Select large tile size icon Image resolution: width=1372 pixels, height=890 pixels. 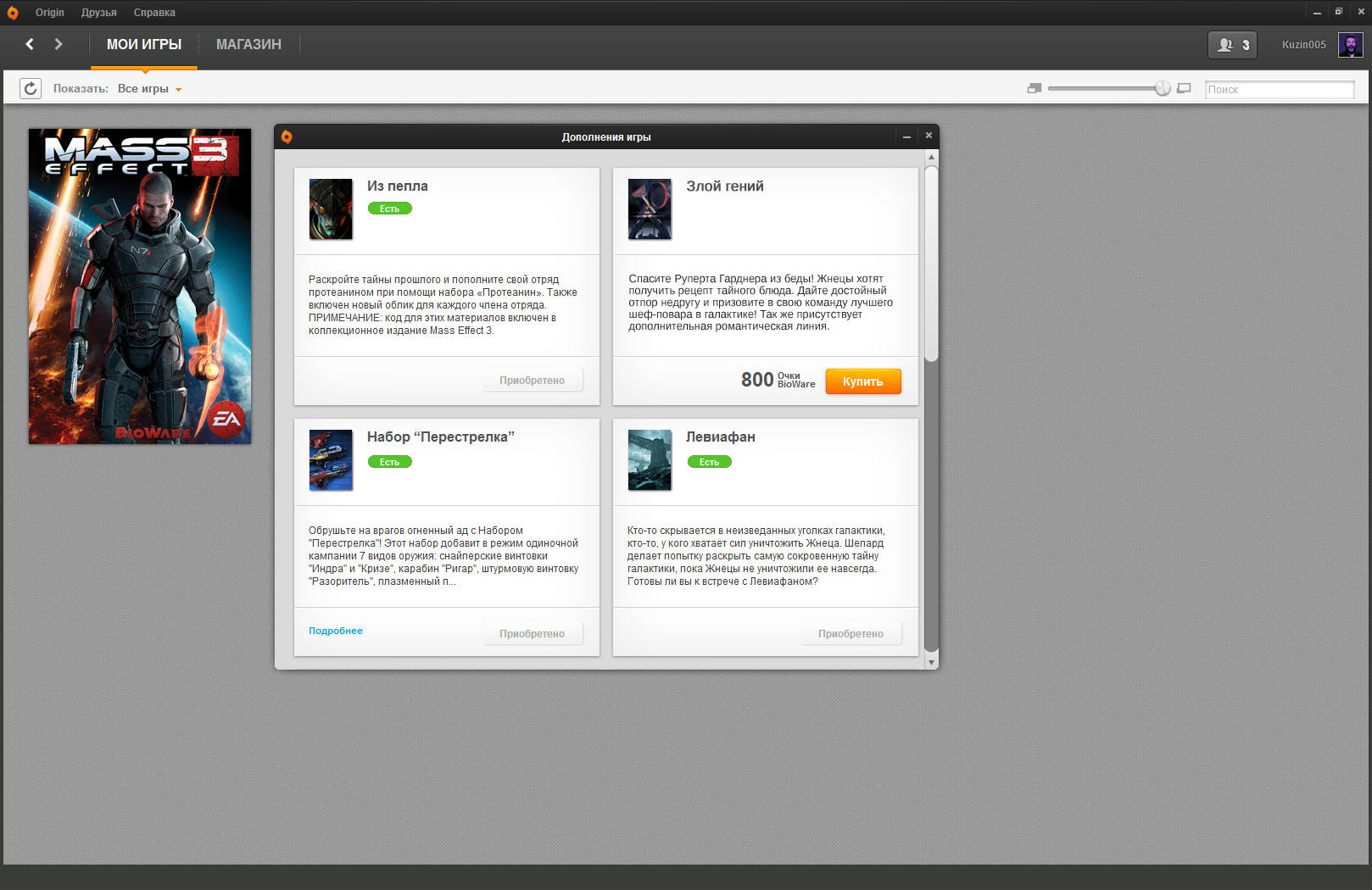tap(1184, 88)
